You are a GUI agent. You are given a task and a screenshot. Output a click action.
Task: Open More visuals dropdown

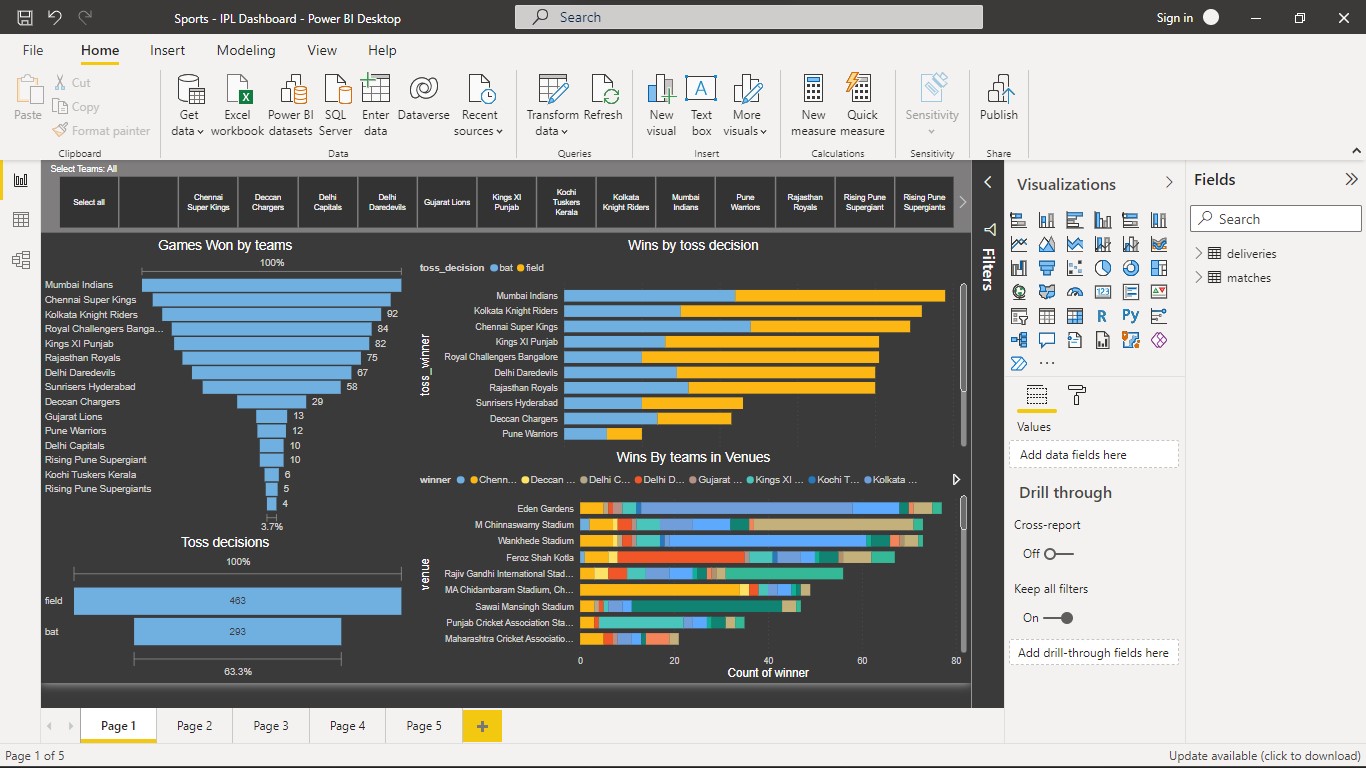pyautogui.click(x=746, y=105)
